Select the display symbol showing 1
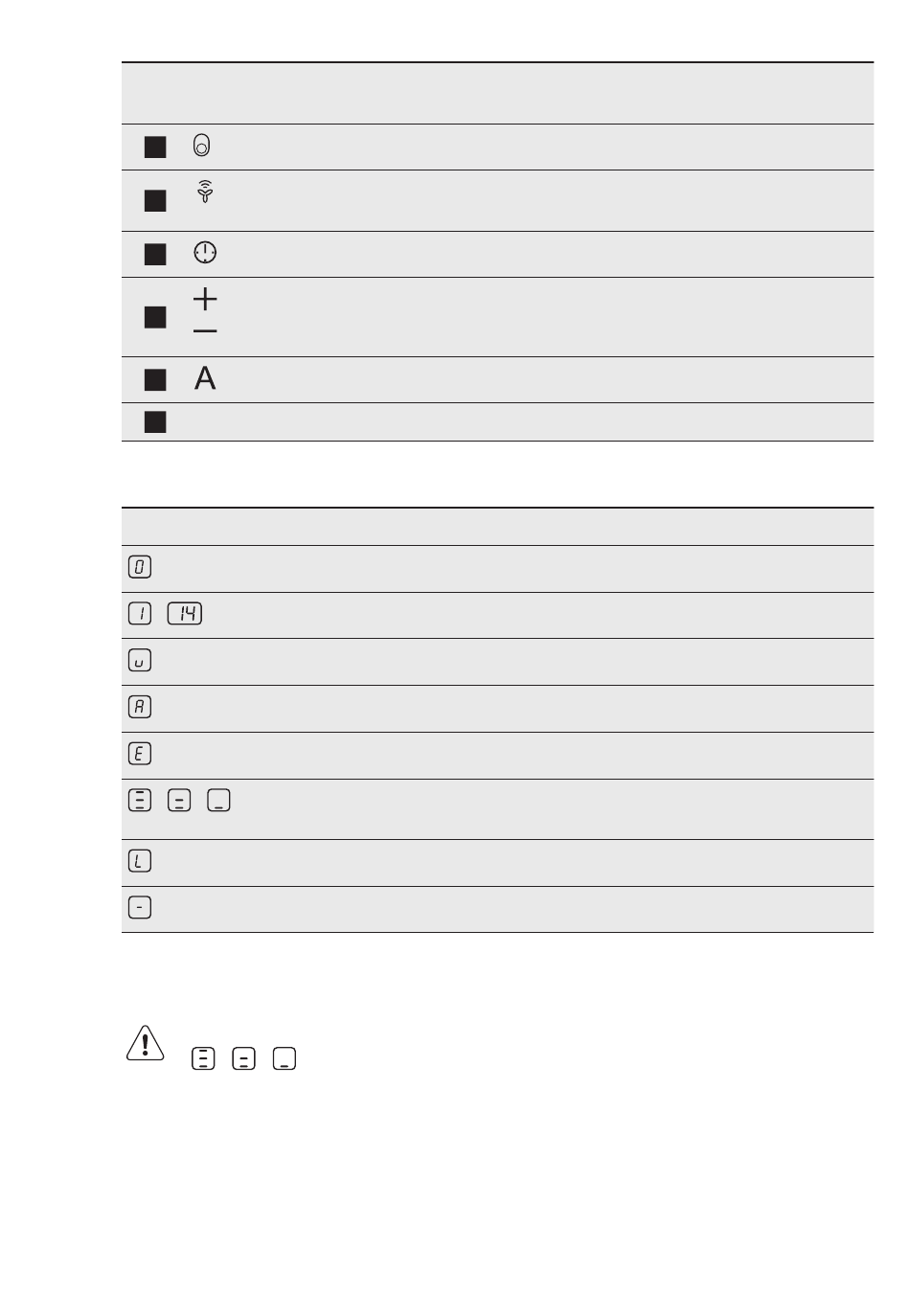 click(x=139, y=614)
